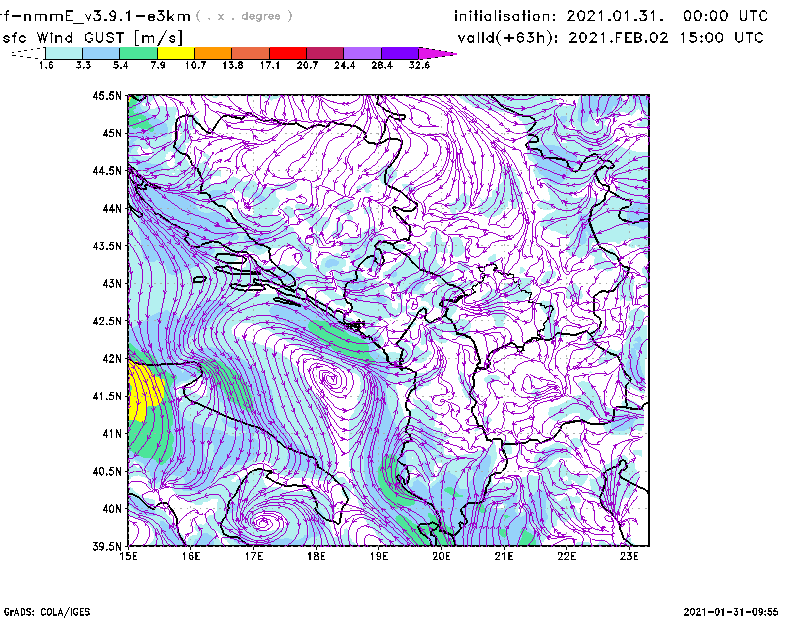
Task: Click the legend value '1.6'
Action: point(46,65)
